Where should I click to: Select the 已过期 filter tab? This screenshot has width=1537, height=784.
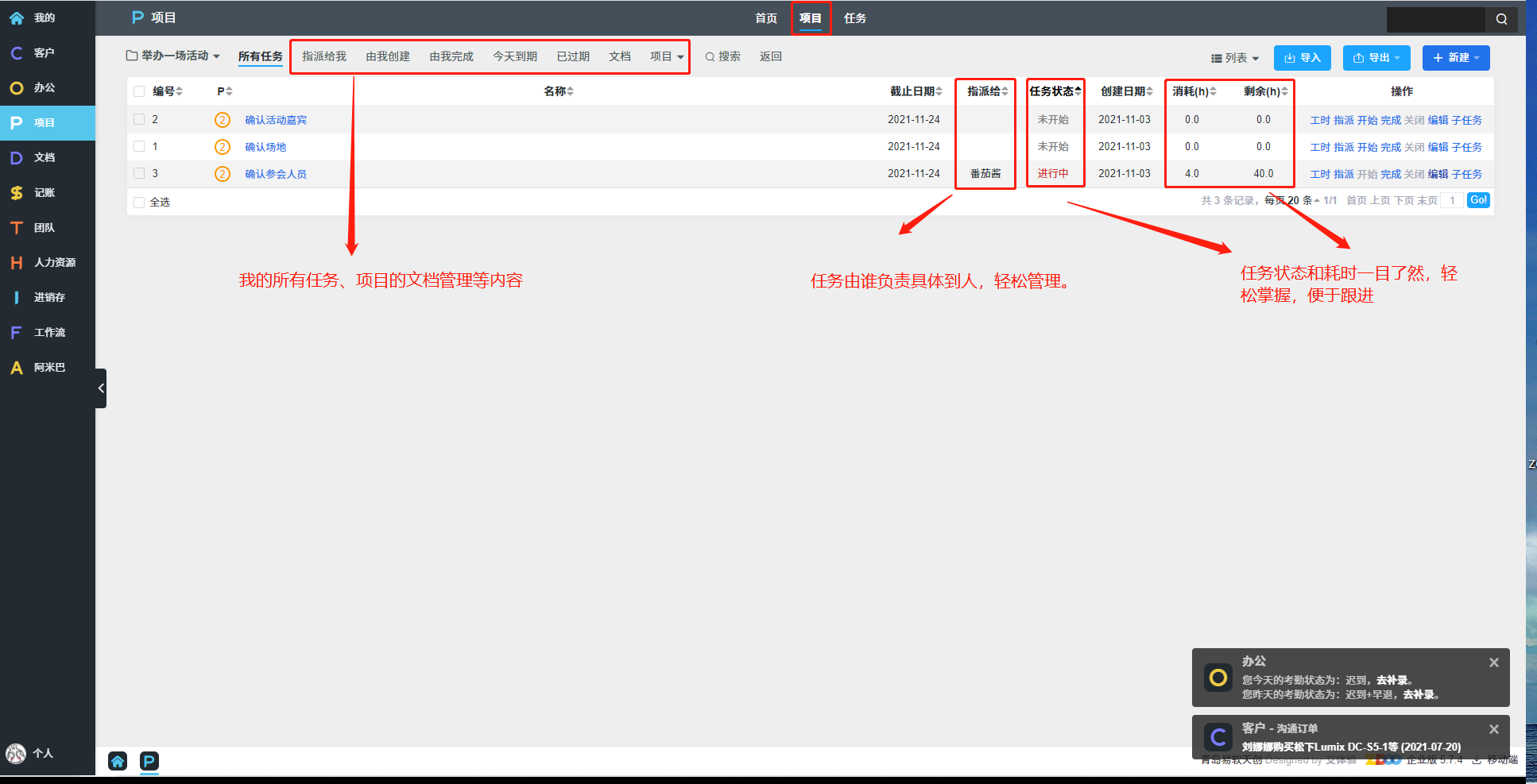coord(573,56)
